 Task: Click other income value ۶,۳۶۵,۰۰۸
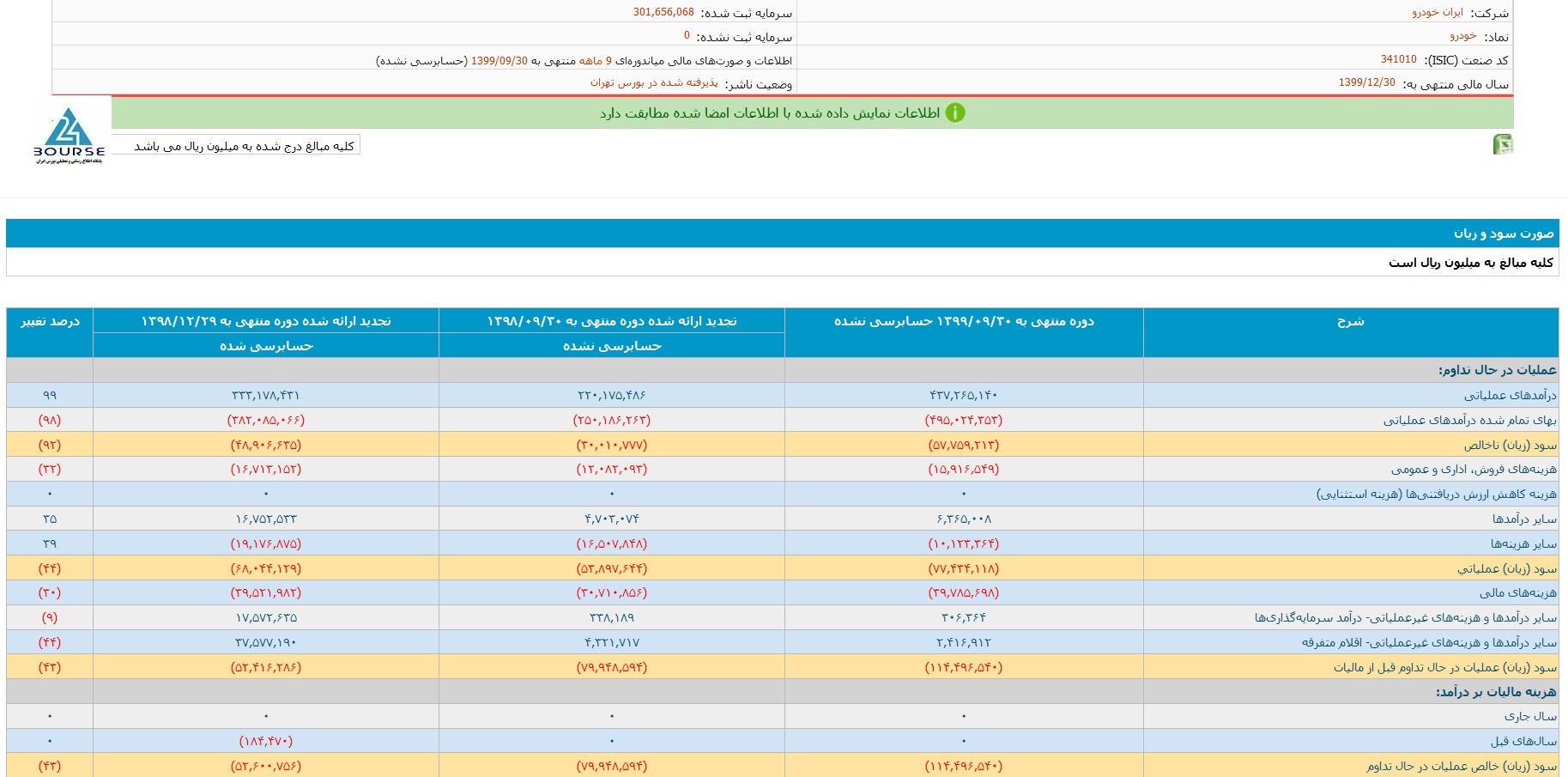[x=964, y=519]
